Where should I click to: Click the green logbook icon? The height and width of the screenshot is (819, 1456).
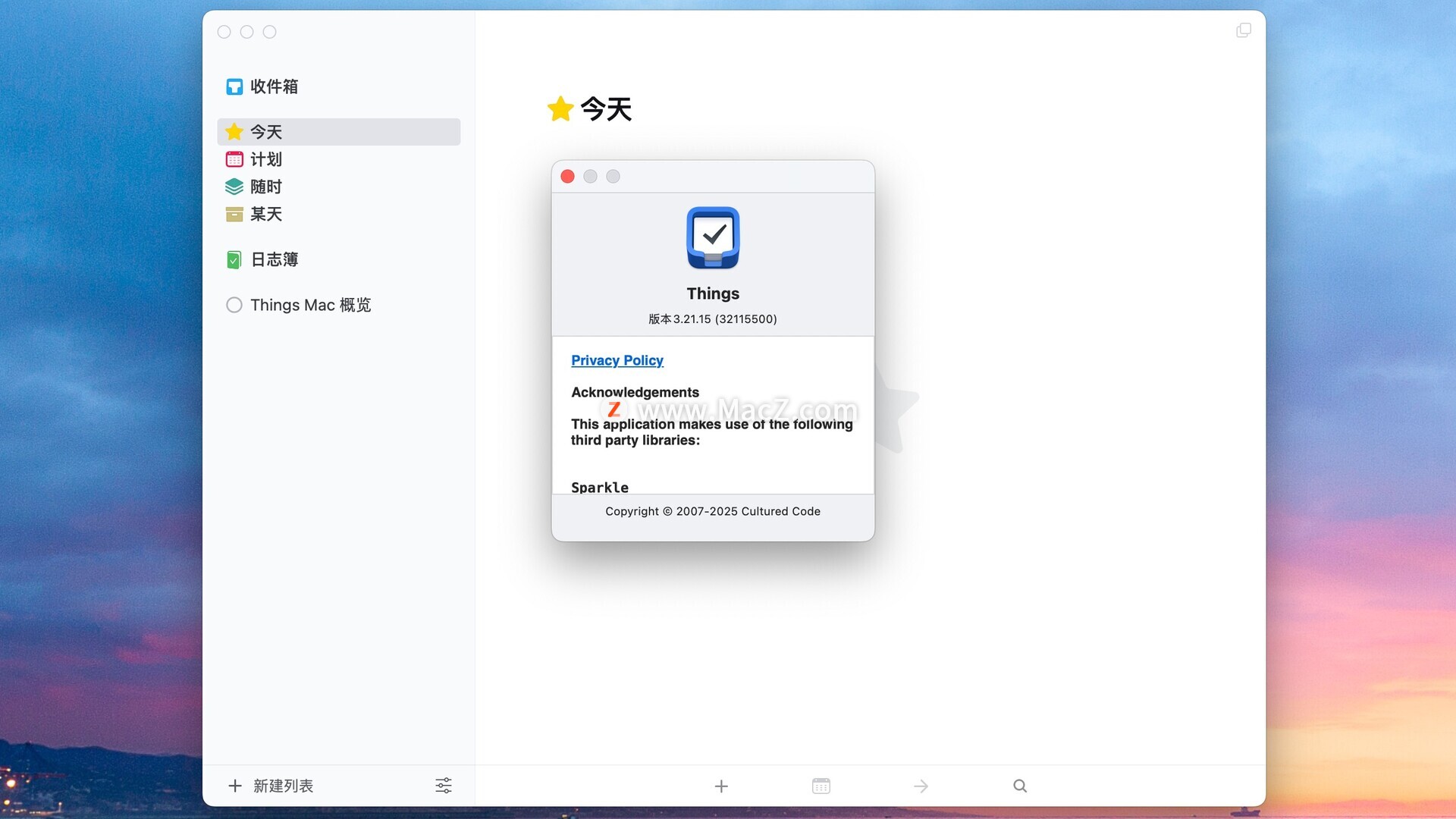point(234,260)
